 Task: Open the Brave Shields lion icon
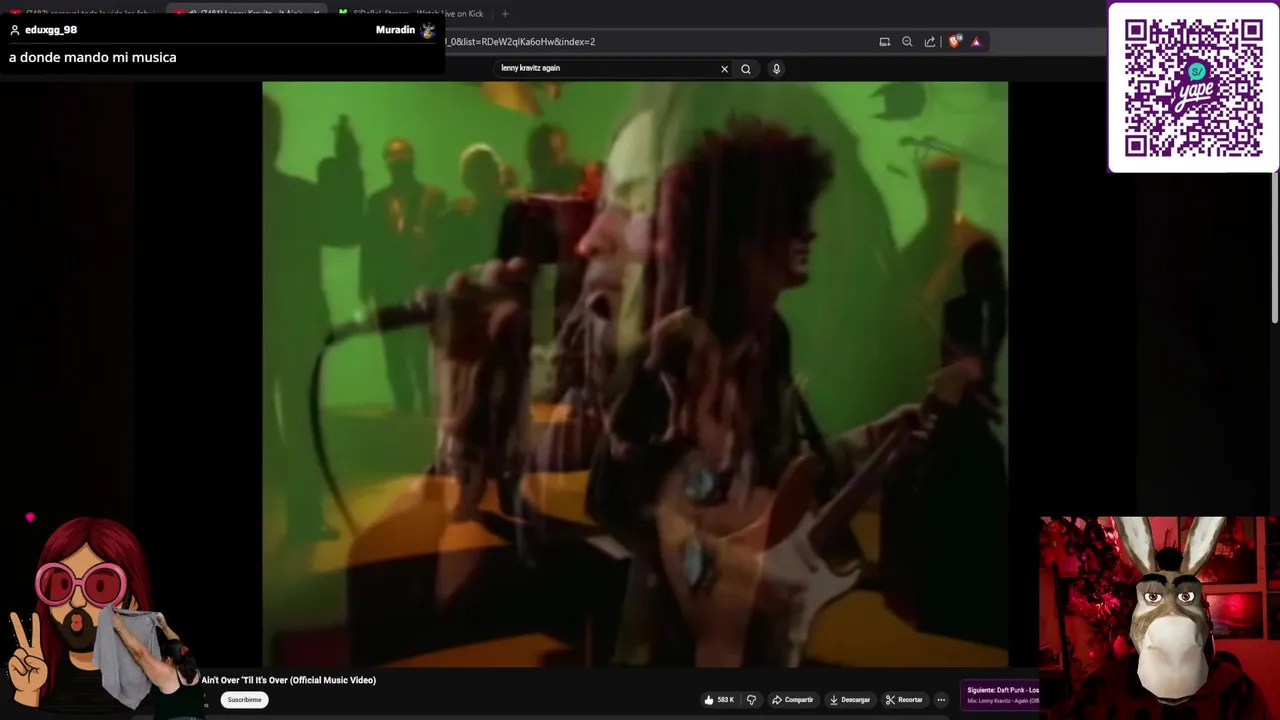coord(954,42)
